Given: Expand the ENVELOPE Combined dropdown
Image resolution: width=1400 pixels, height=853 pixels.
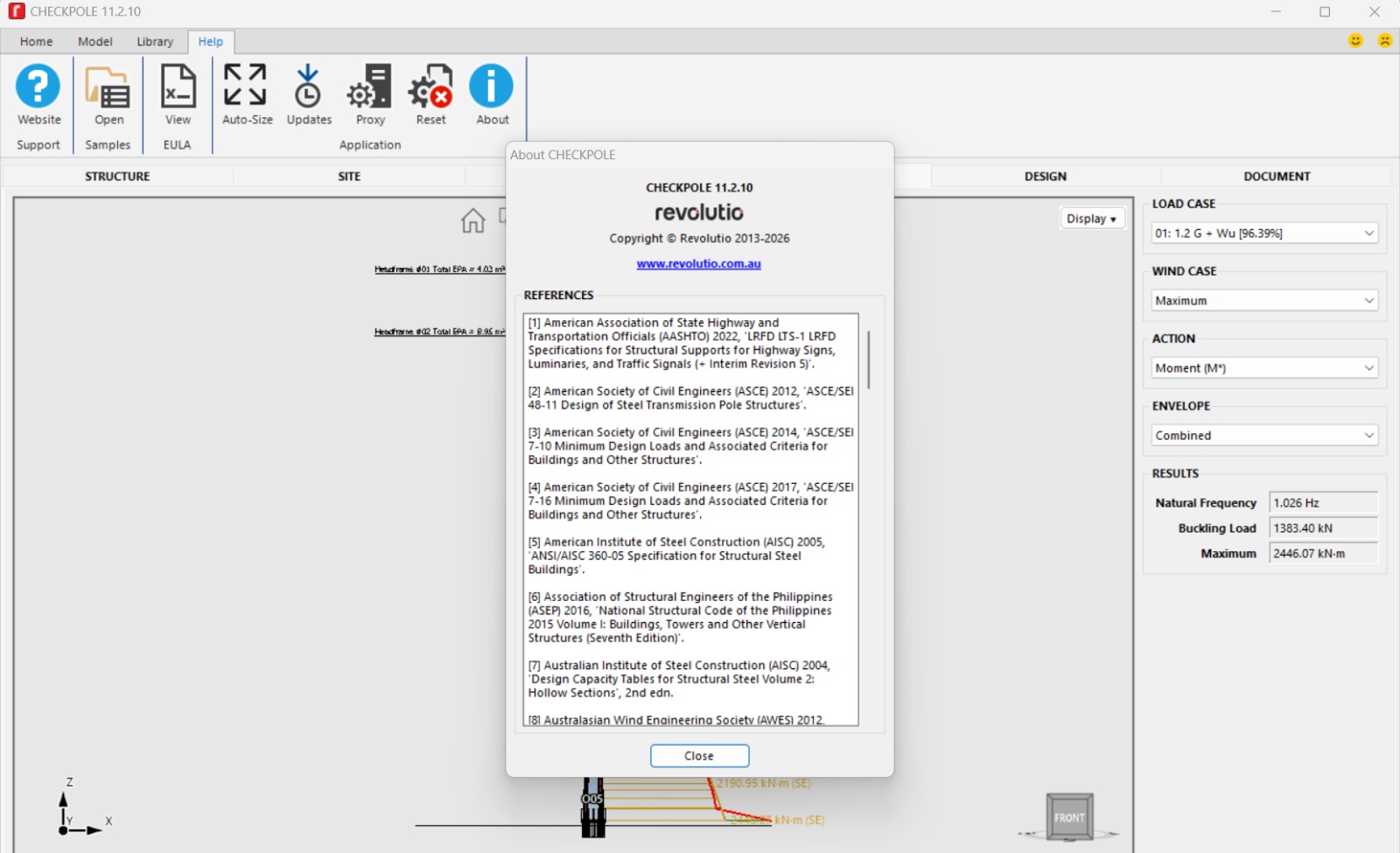Looking at the screenshot, I should (1264, 435).
